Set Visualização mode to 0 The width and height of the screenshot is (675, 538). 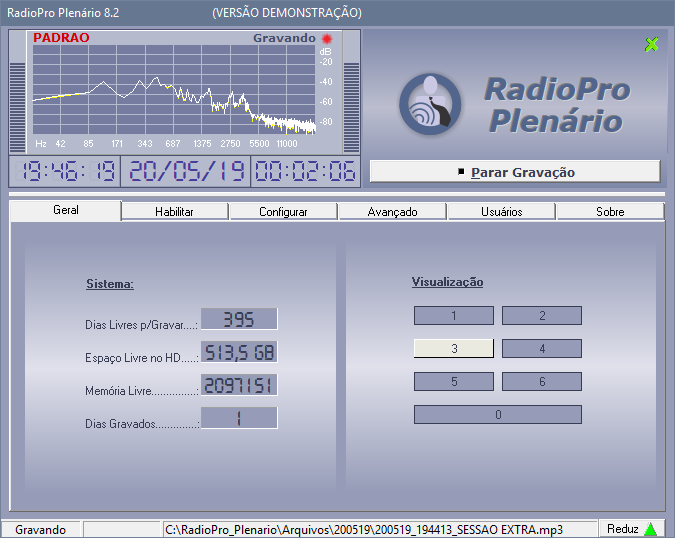point(498,414)
